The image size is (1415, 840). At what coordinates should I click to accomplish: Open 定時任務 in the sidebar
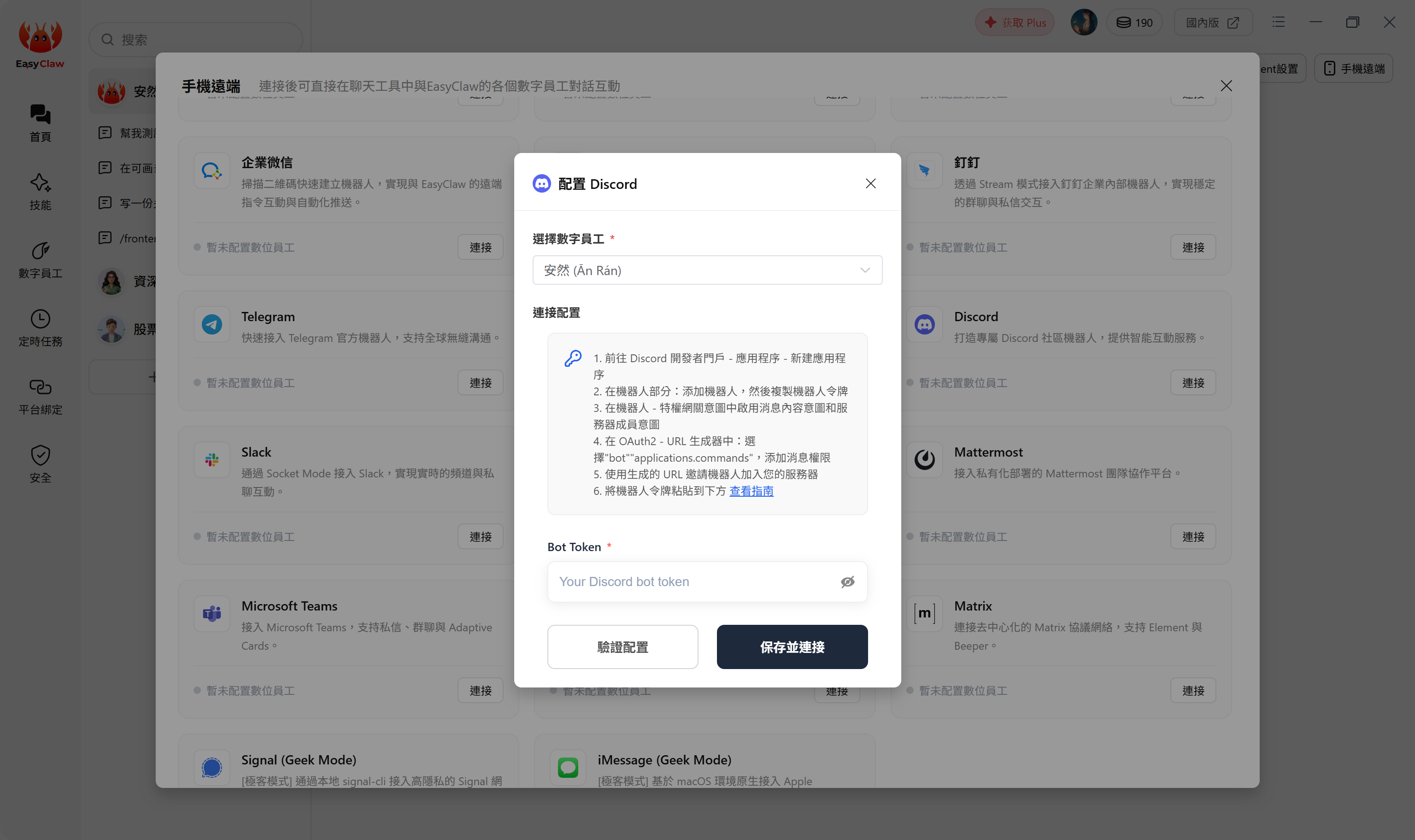pos(40,328)
